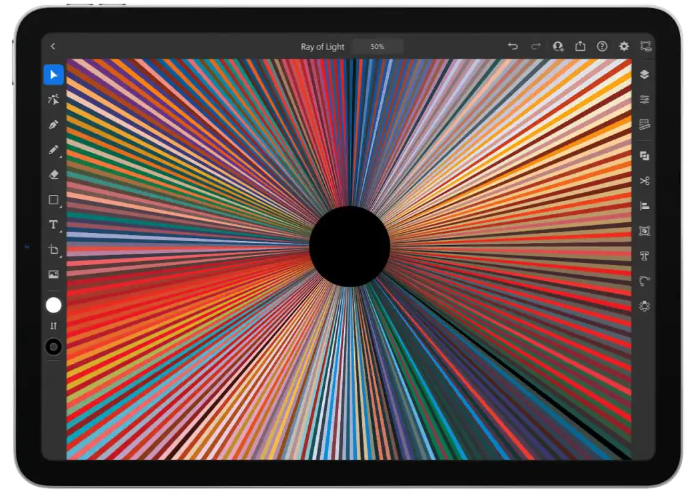Toggle the canvas view icon in top bar

pos(645,46)
